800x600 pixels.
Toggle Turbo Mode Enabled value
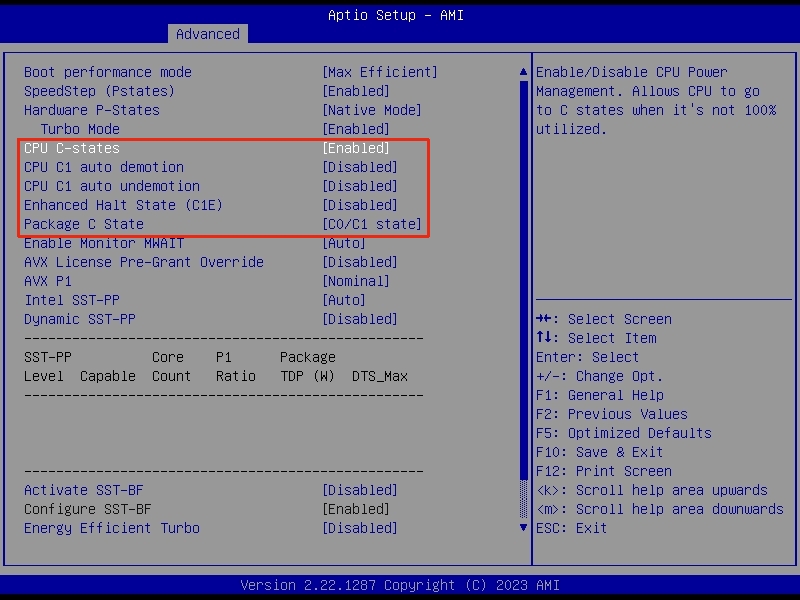click(356, 129)
